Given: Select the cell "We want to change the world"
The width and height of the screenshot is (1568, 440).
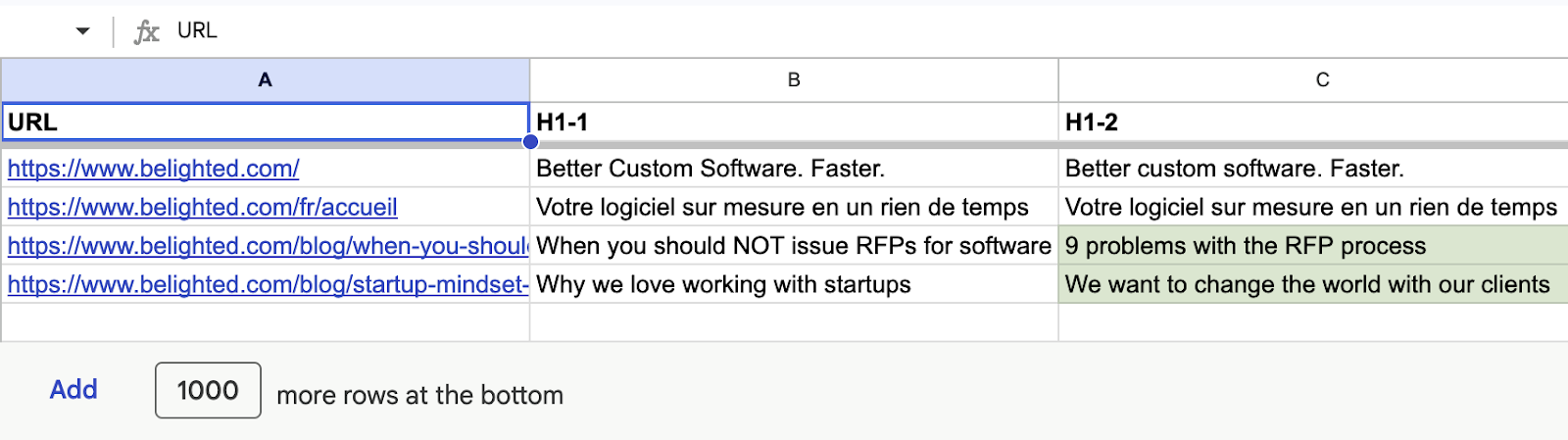Looking at the screenshot, I should (1313, 284).
